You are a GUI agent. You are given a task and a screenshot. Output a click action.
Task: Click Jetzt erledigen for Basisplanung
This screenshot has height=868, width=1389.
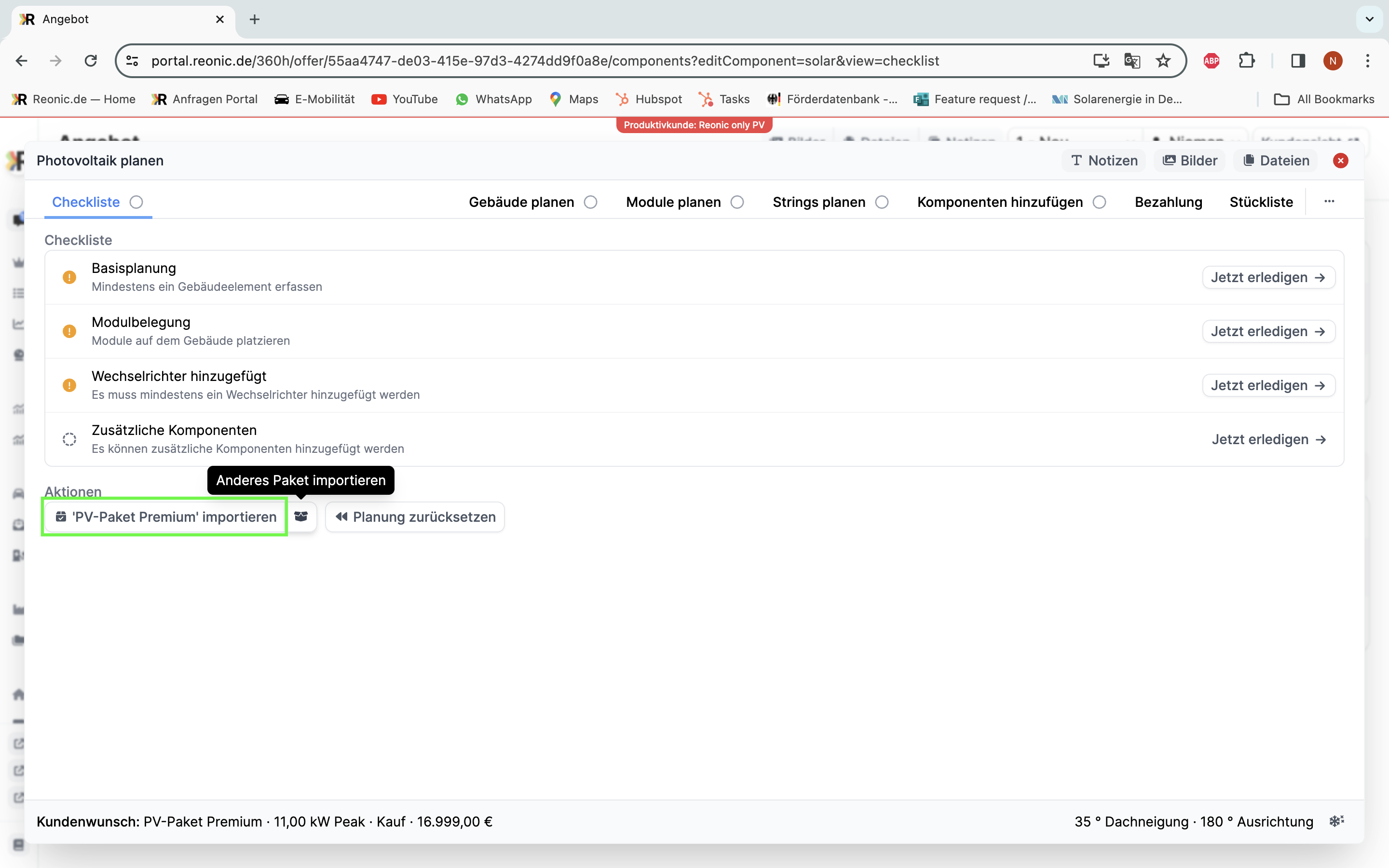coord(1268,277)
